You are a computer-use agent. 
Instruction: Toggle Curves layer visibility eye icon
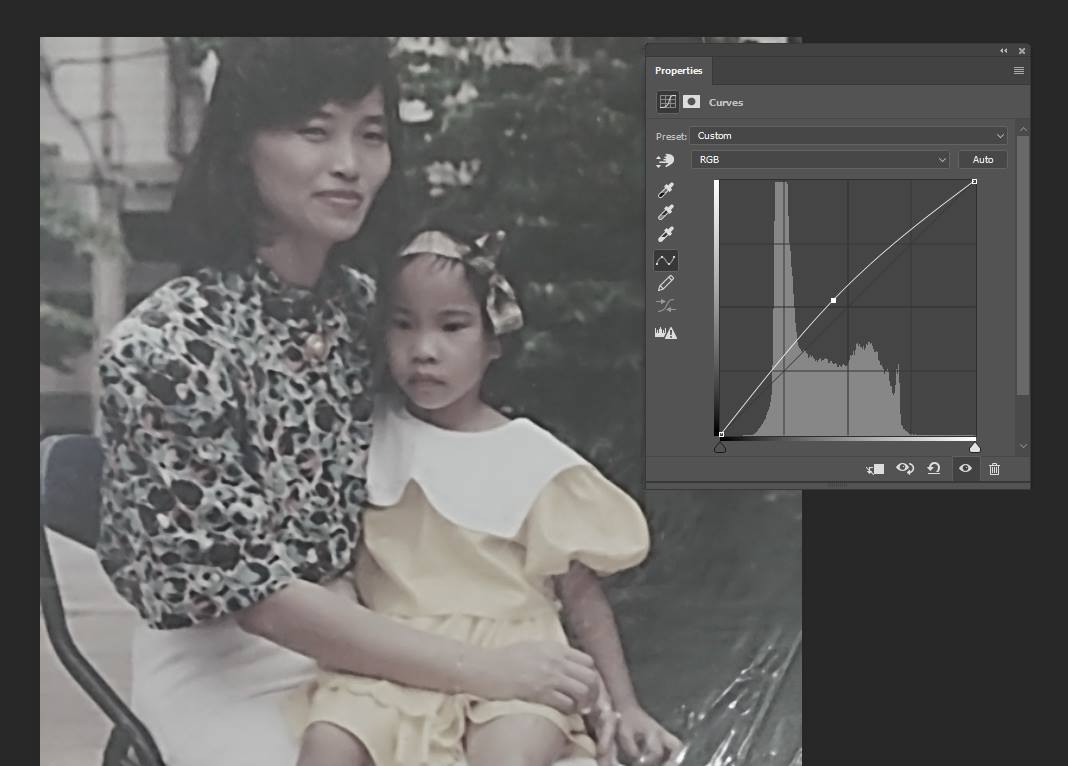point(965,469)
